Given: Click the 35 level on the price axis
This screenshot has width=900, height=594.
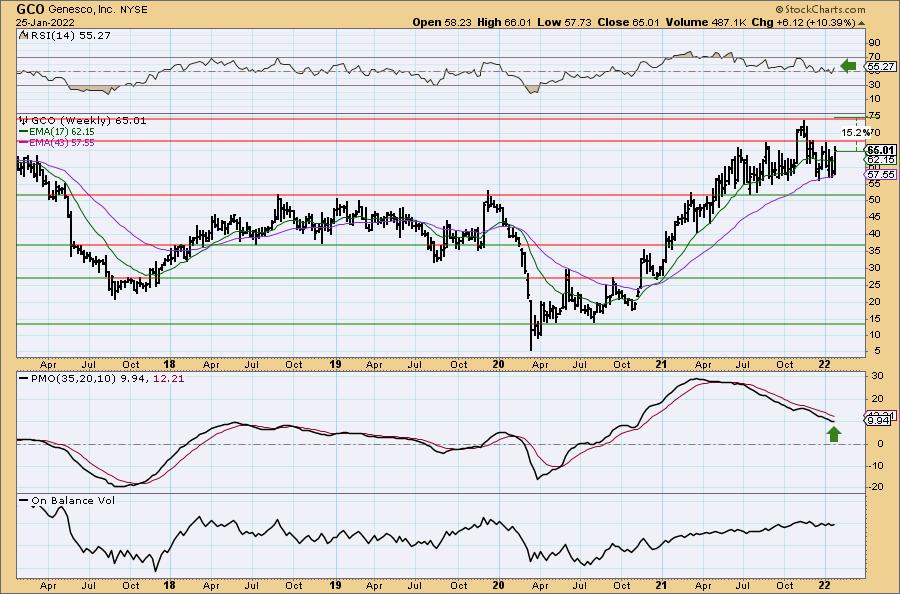Looking at the screenshot, I should 874,250.
